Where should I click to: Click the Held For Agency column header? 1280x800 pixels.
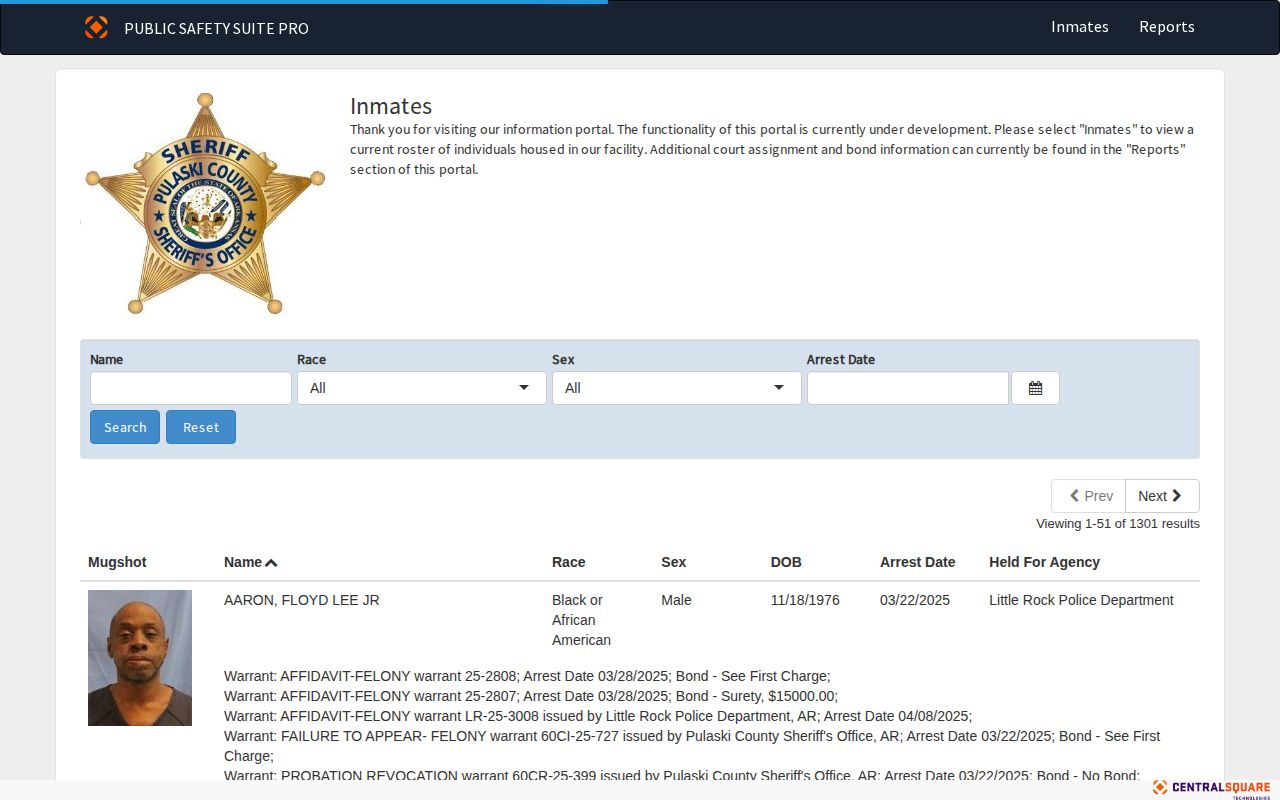(1045, 562)
